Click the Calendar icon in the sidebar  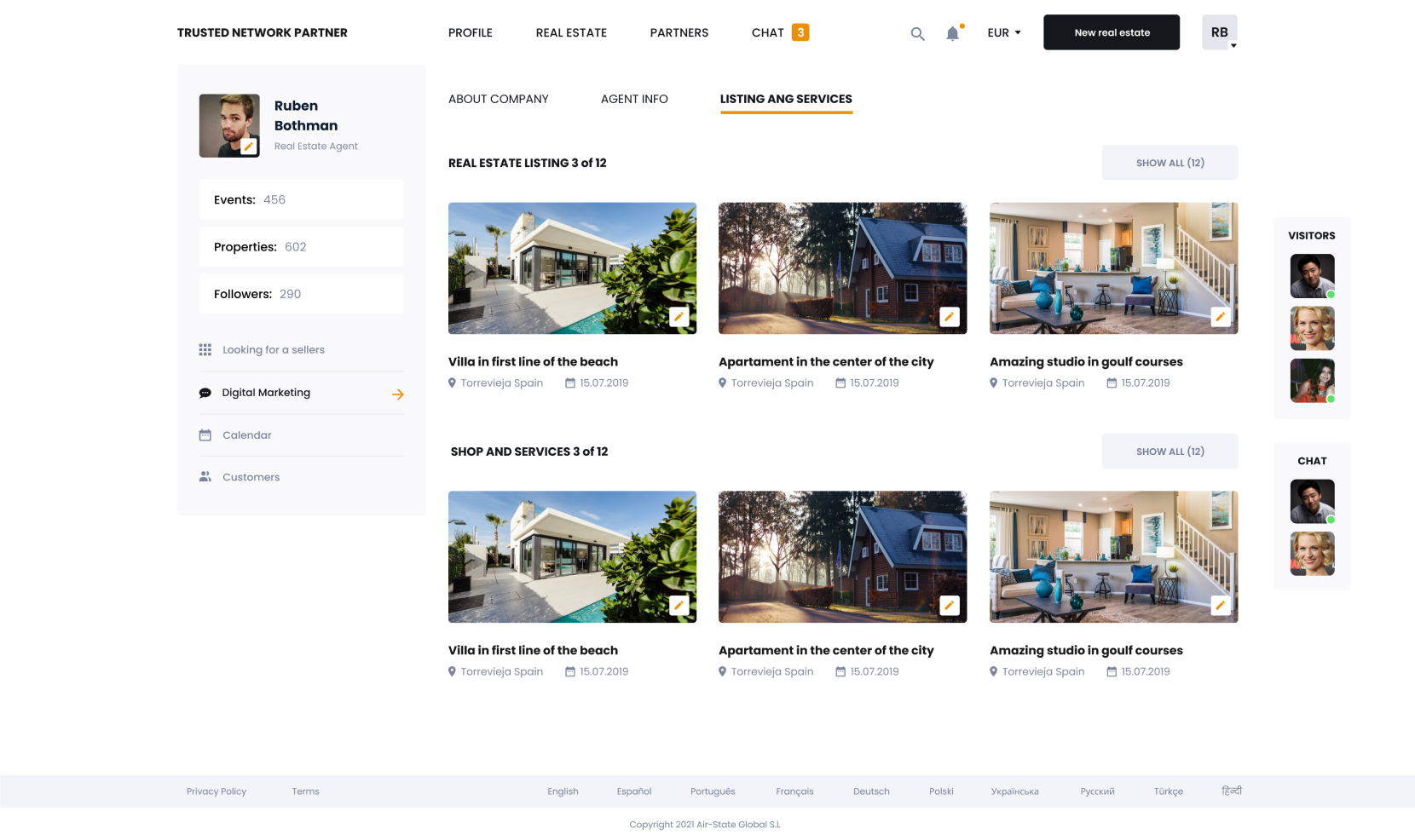tap(205, 435)
